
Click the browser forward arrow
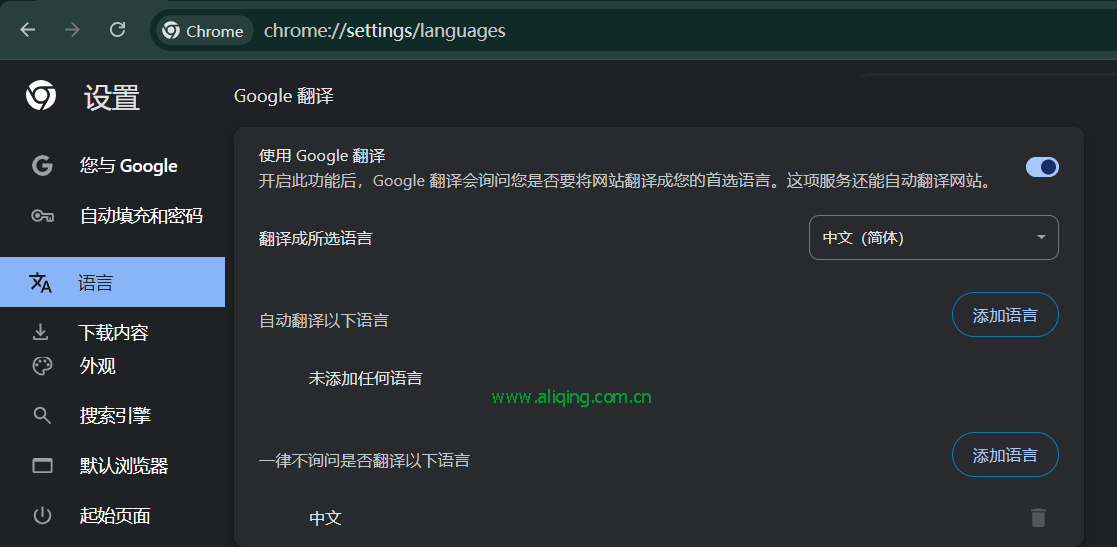click(72, 31)
